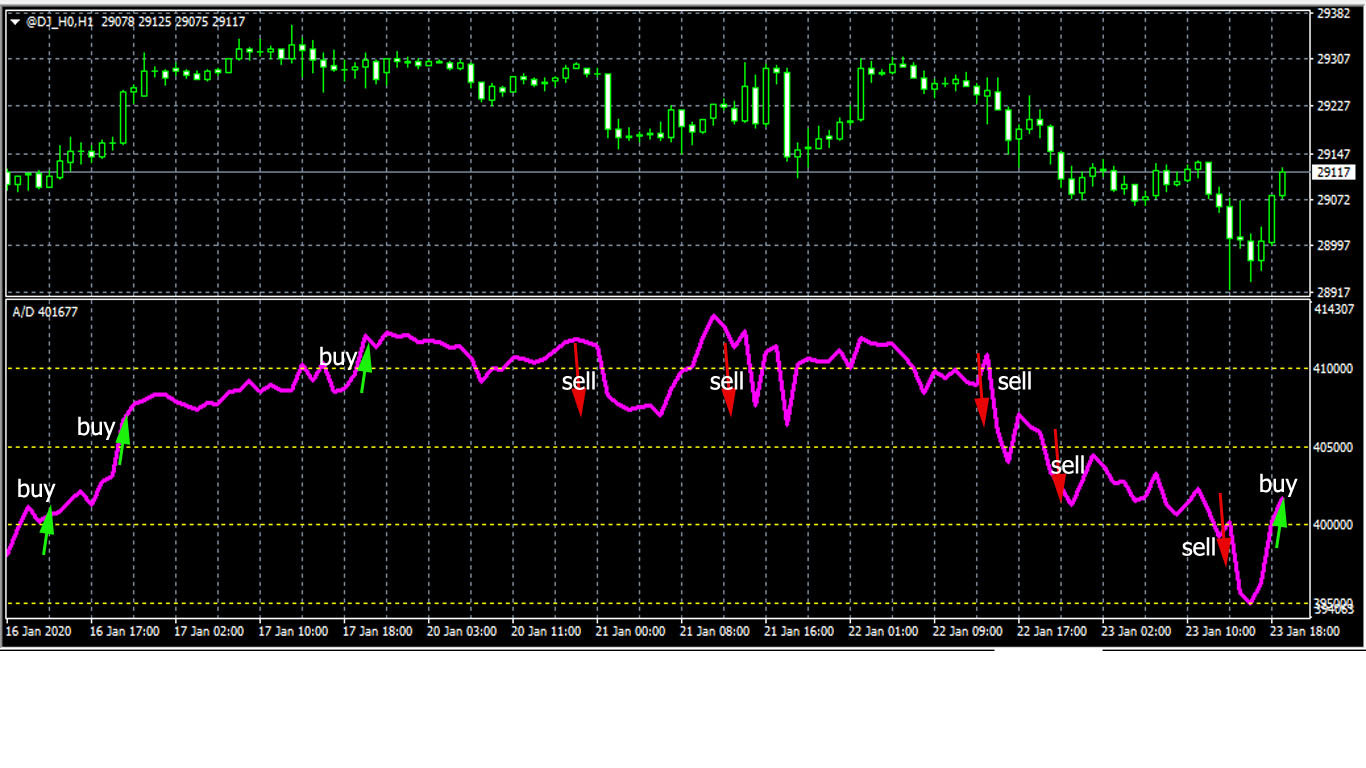The width and height of the screenshot is (1366, 768).
Task: Click price scale value 29382
Action: tap(1335, 14)
